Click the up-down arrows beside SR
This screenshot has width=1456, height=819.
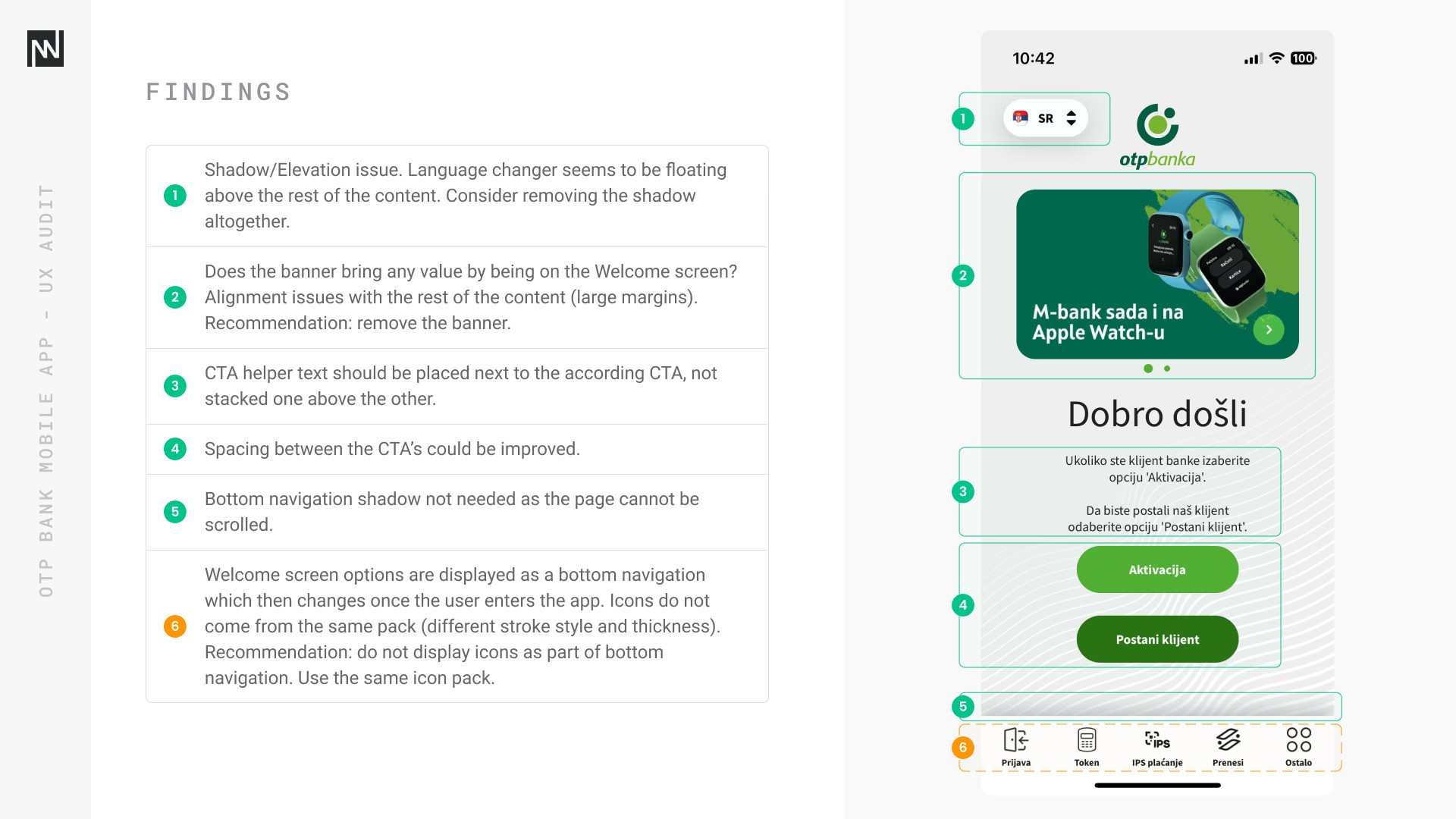point(1071,118)
